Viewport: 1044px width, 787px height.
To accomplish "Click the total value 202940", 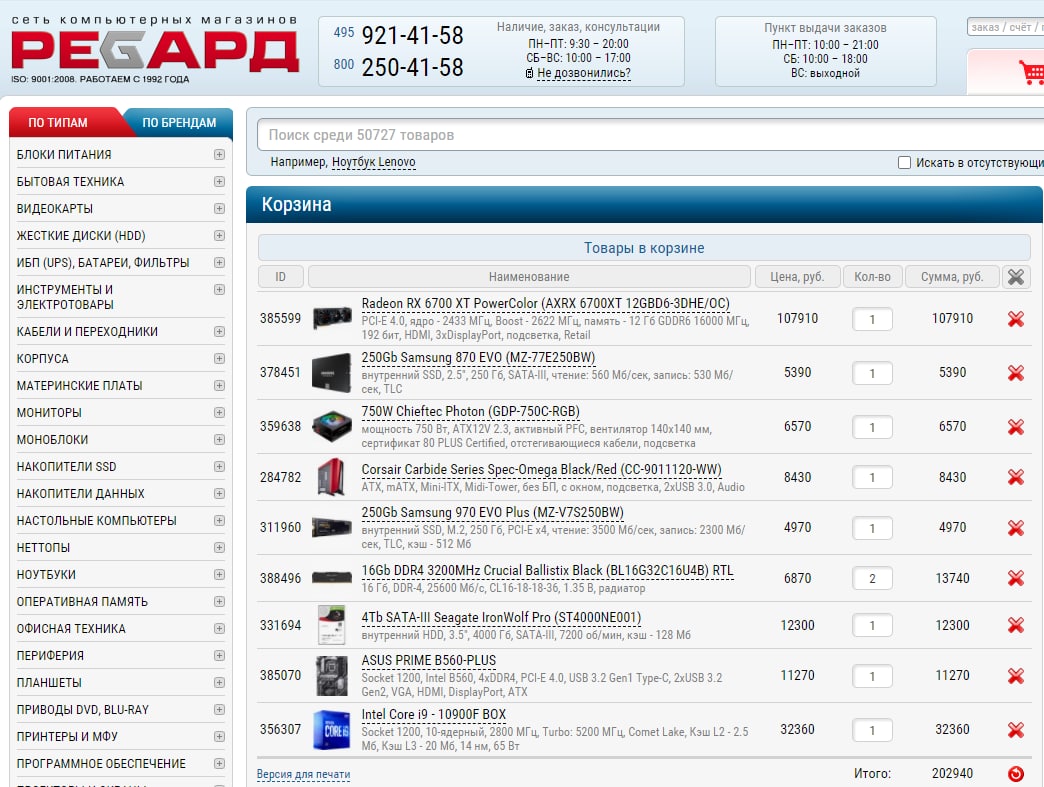I will pyautogui.click(x=952, y=774).
